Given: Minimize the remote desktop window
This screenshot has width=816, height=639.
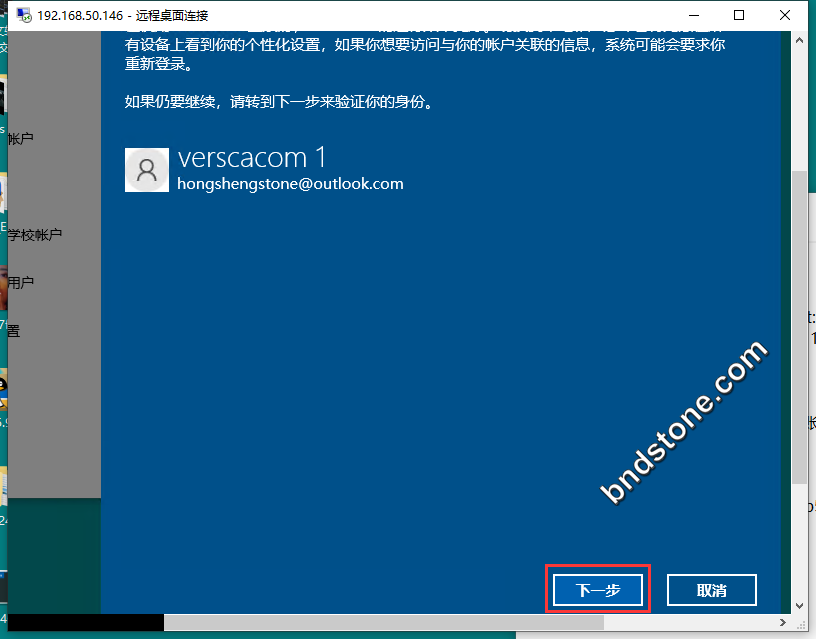Looking at the screenshot, I should [692, 15].
